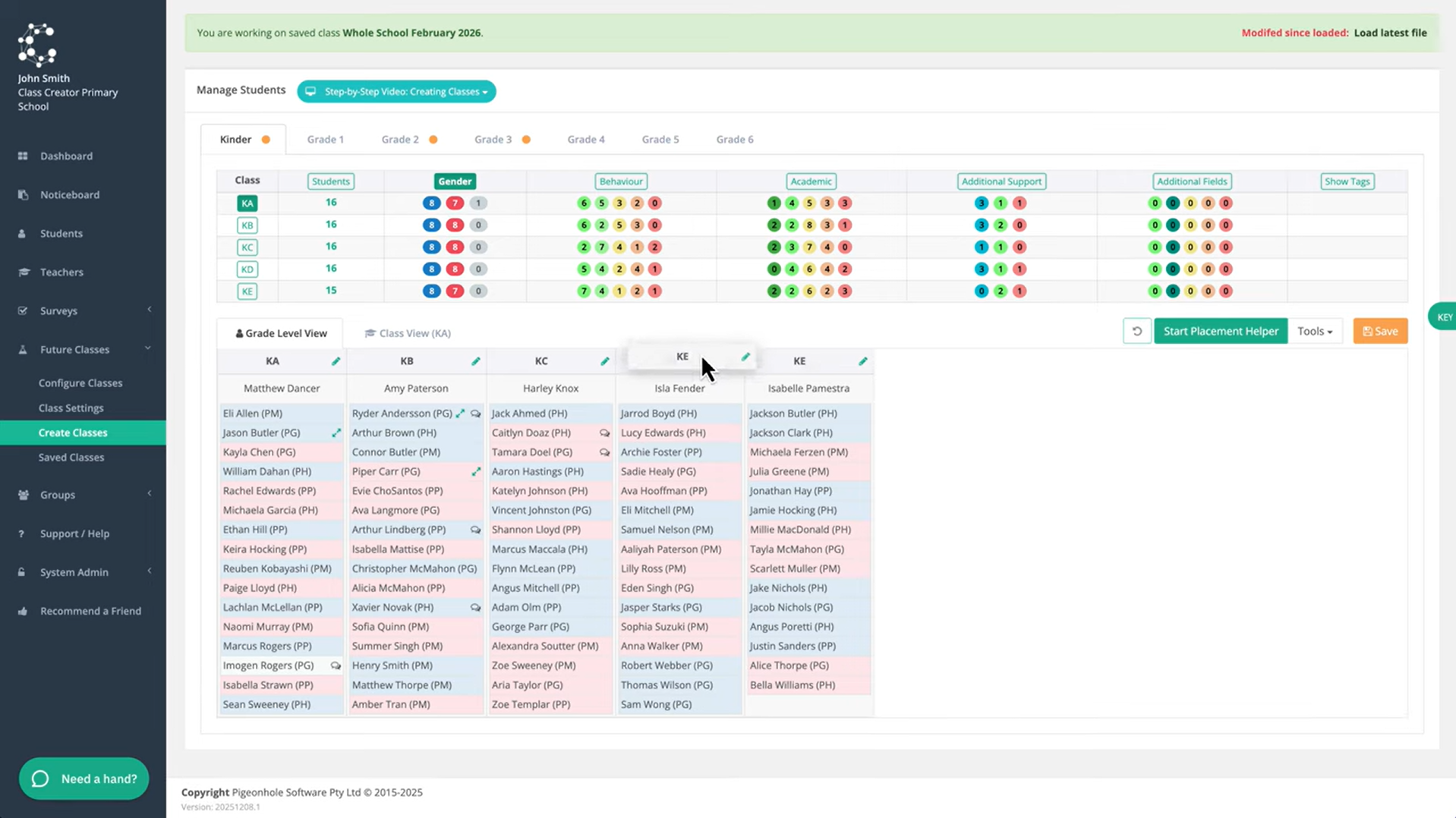Screen dimensions: 1456x818
Task: Open the Dashboard sidebar icon
Action: 23,156
